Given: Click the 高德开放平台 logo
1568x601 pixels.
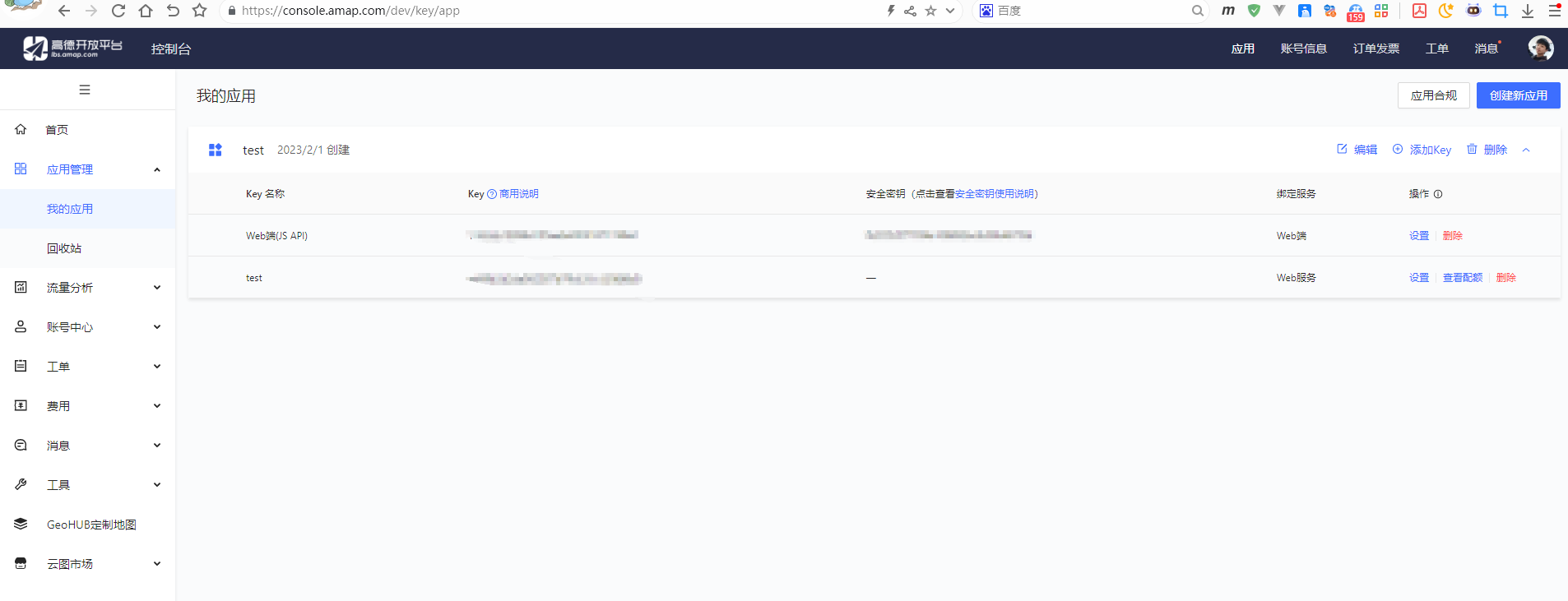Looking at the screenshot, I should (72, 49).
